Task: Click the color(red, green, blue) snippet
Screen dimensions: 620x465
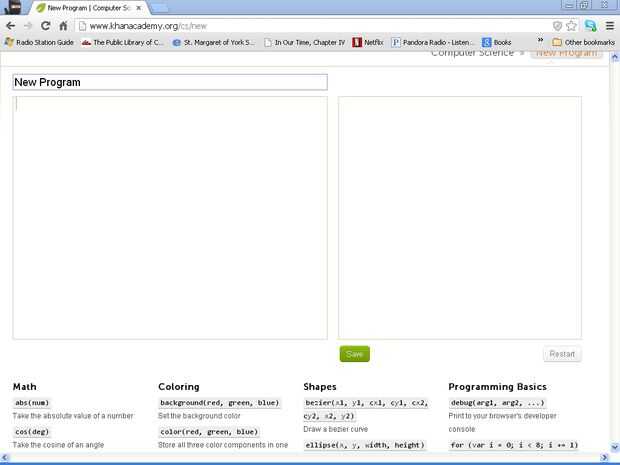Action: [x=209, y=432]
